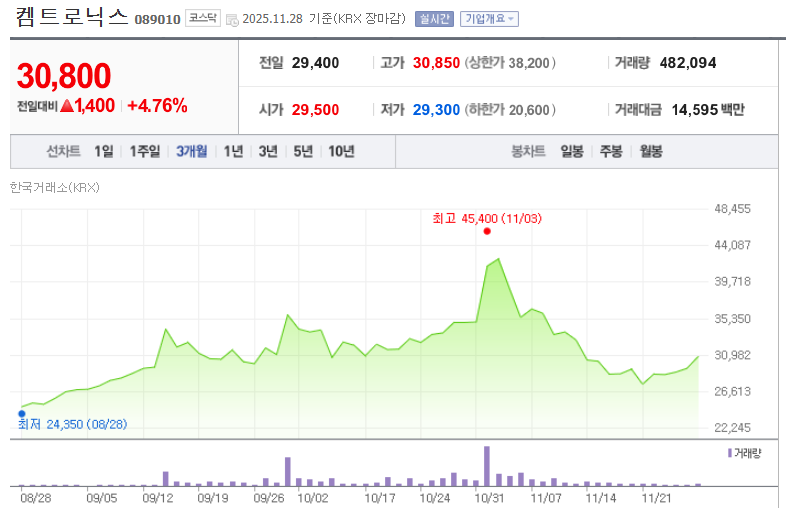
Task: Click the red 최고 peak dot on chart
Action: 487,231
